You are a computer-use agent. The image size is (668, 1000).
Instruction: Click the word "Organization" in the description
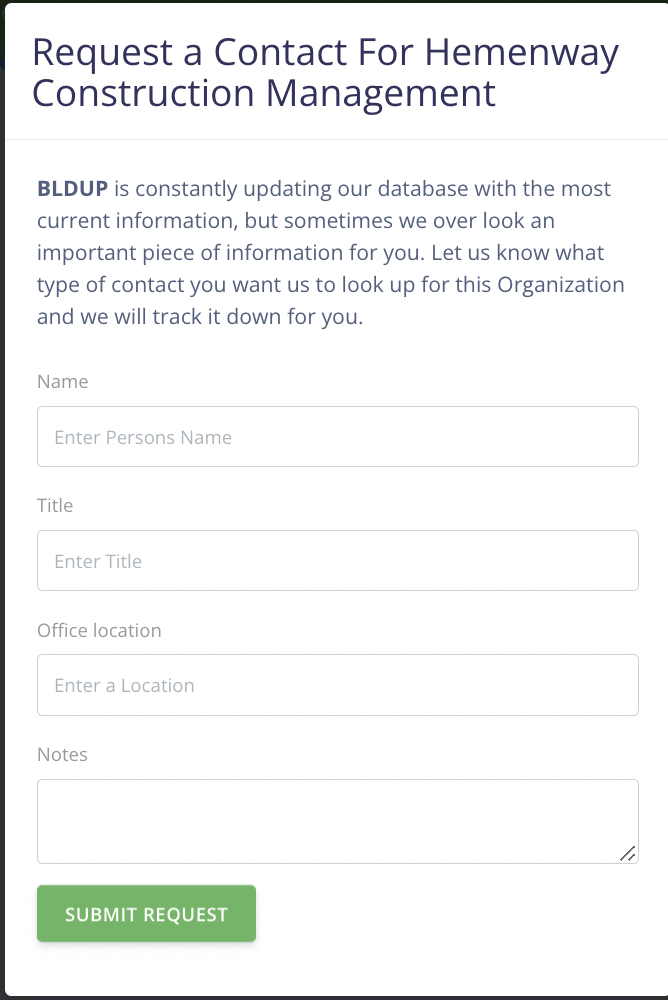pyautogui.click(x=560, y=284)
